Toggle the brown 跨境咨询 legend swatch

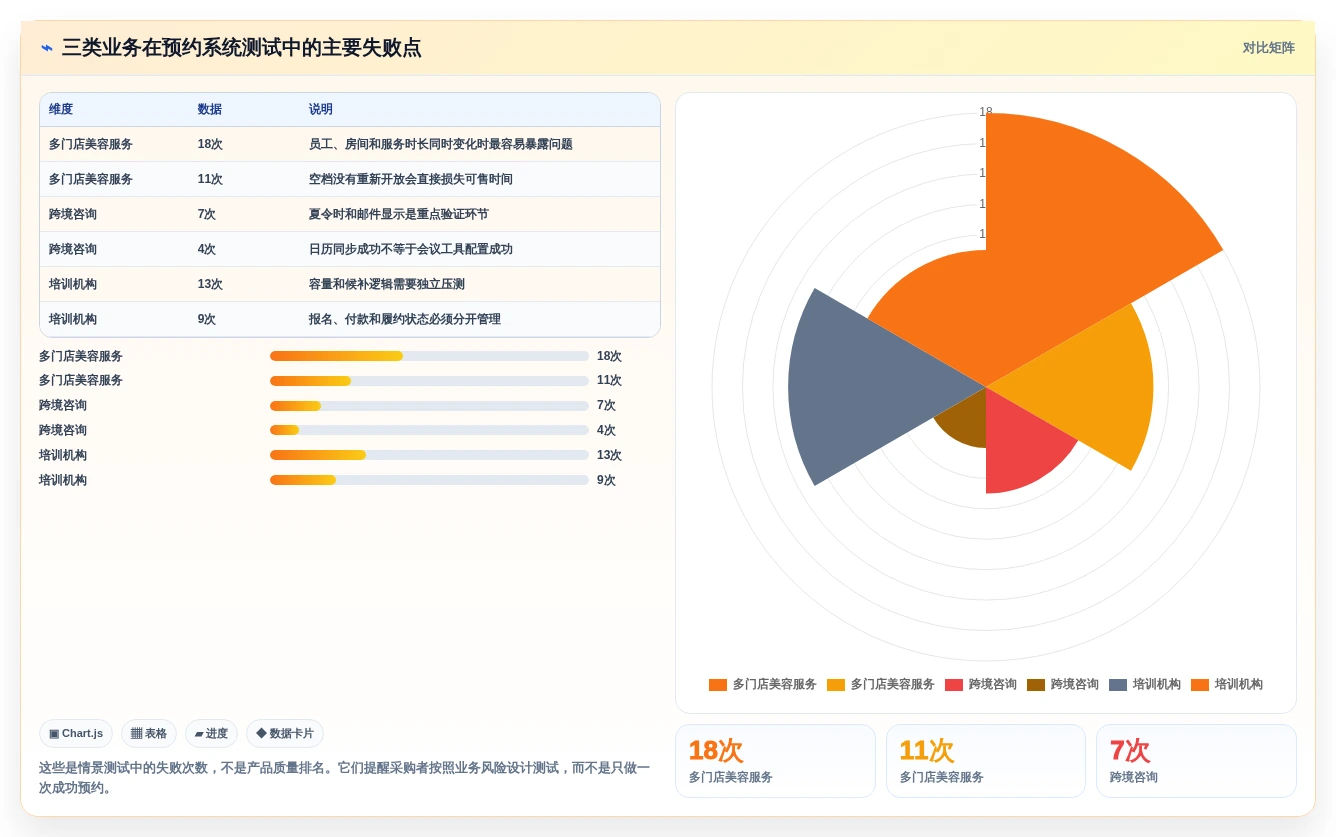click(x=1036, y=685)
